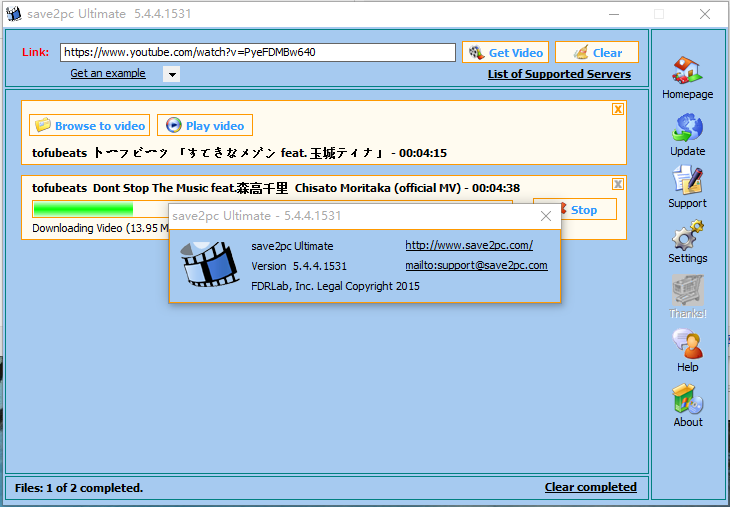Open the save2pc.com website link

(468, 245)
